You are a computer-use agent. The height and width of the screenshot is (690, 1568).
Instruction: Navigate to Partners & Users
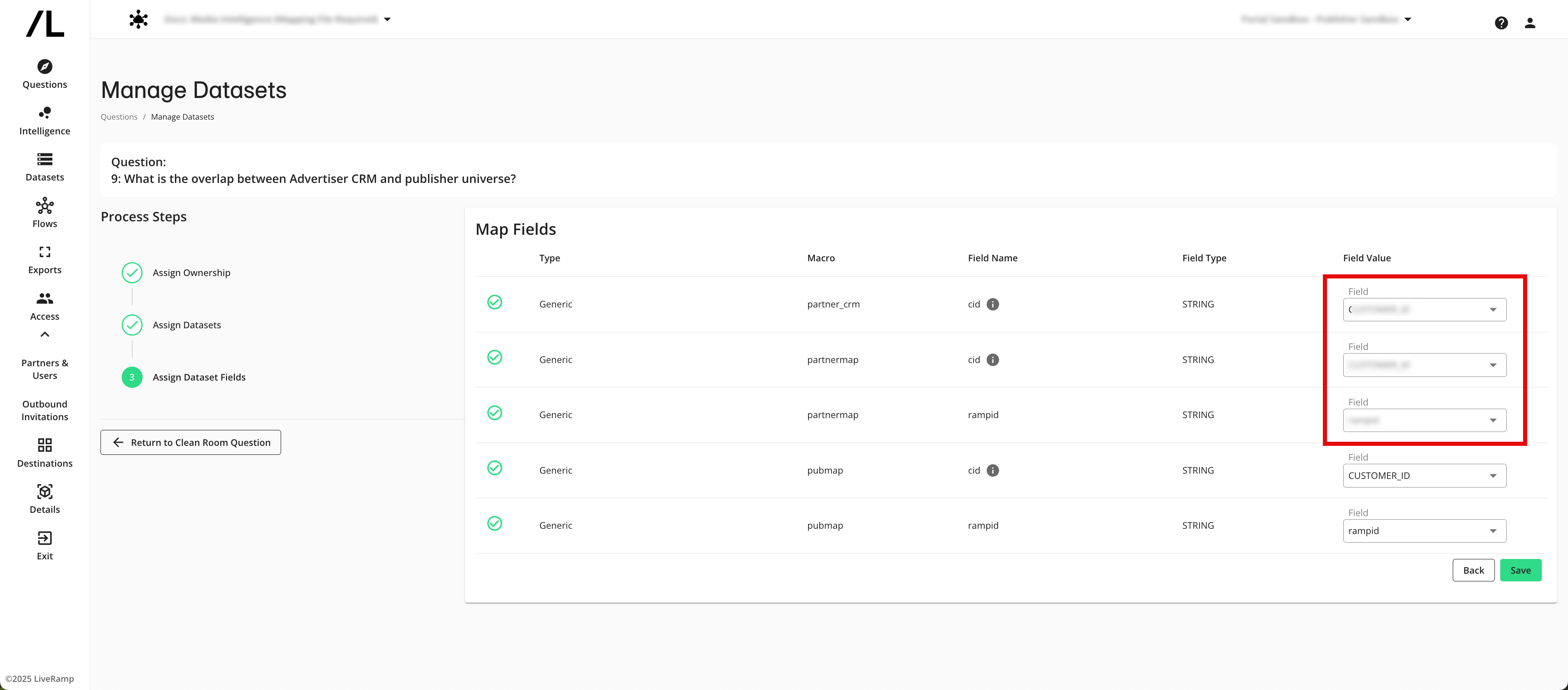(45, 369)
